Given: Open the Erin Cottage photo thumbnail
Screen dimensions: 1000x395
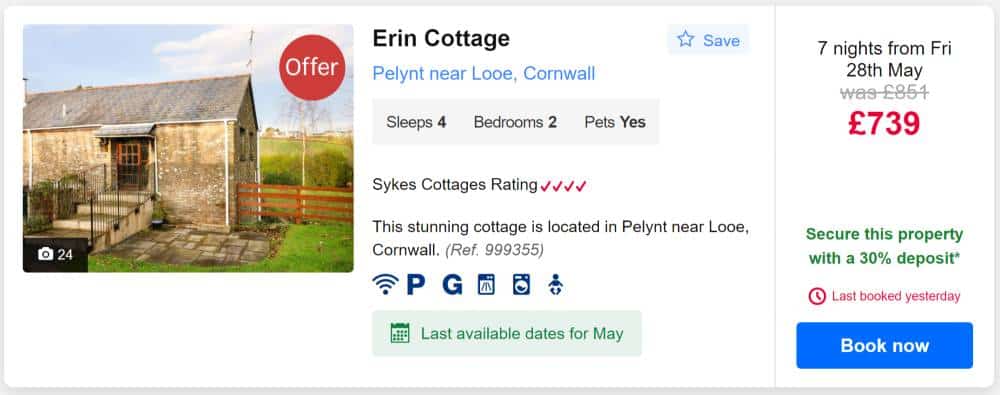Looking at the screenshot, I should [188, 148].
